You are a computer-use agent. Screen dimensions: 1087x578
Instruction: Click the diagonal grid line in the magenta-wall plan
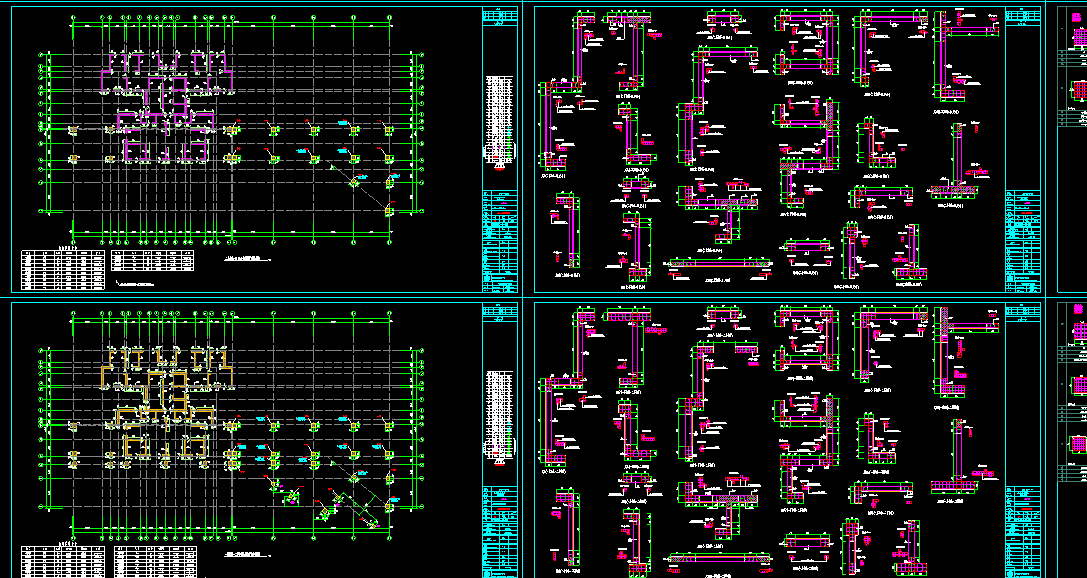356,187
